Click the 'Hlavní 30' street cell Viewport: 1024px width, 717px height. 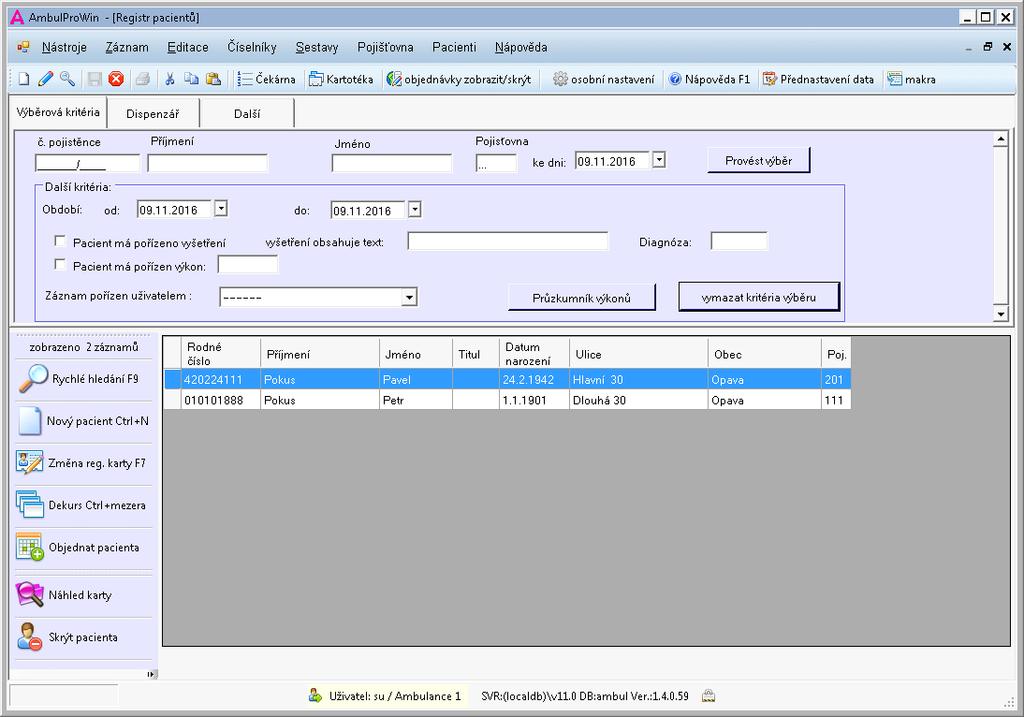pos(638,379)
